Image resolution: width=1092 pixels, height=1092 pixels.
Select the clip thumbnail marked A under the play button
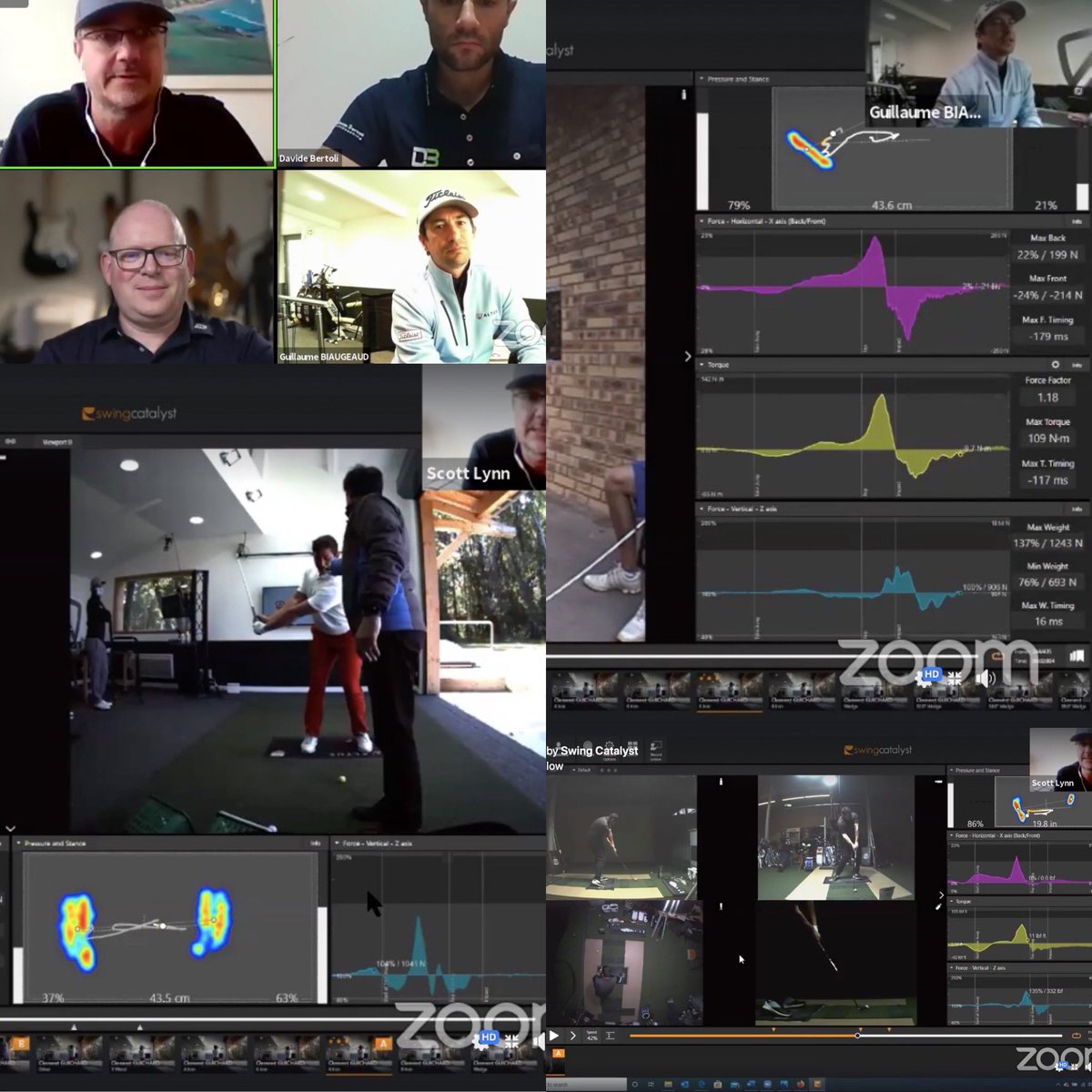tap(556, 1060)
